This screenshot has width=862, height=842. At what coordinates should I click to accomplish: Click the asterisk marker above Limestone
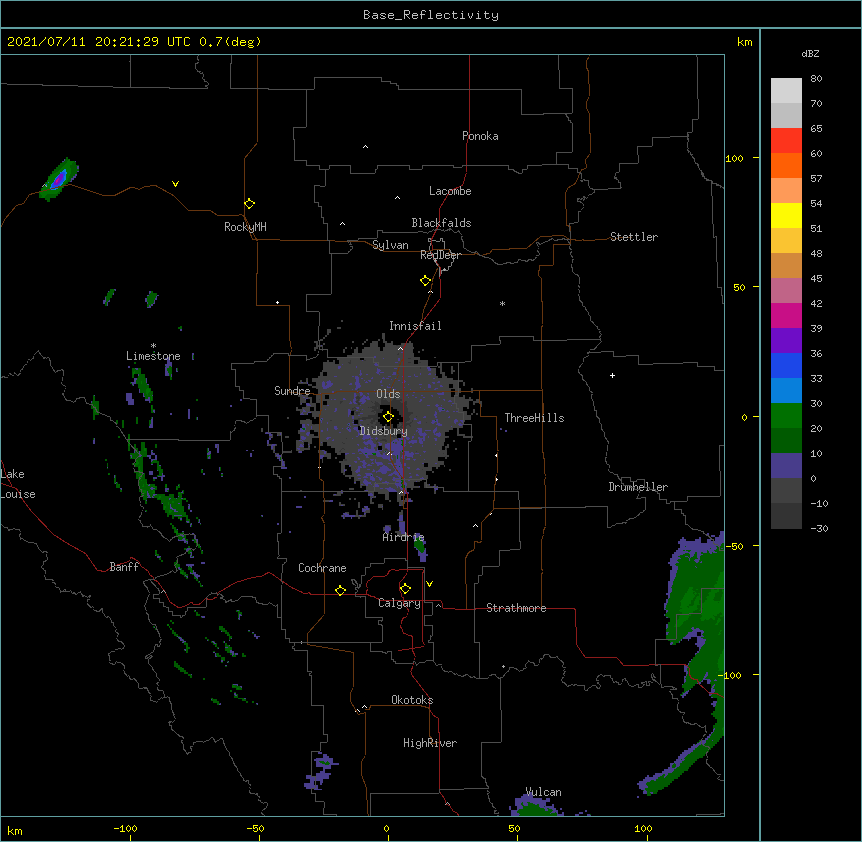[153, 346]
